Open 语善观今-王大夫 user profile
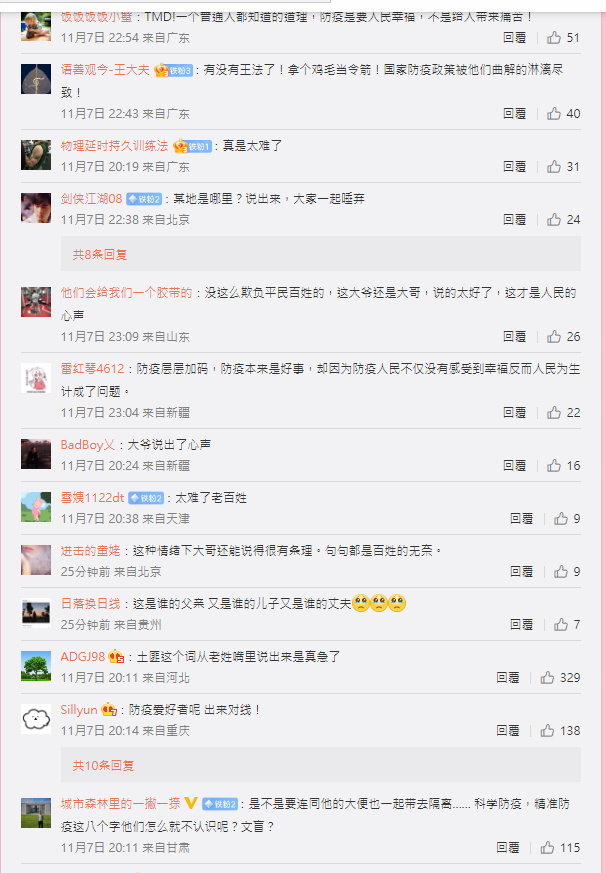The width and height of the screenshot is (606, 873). 105,70
